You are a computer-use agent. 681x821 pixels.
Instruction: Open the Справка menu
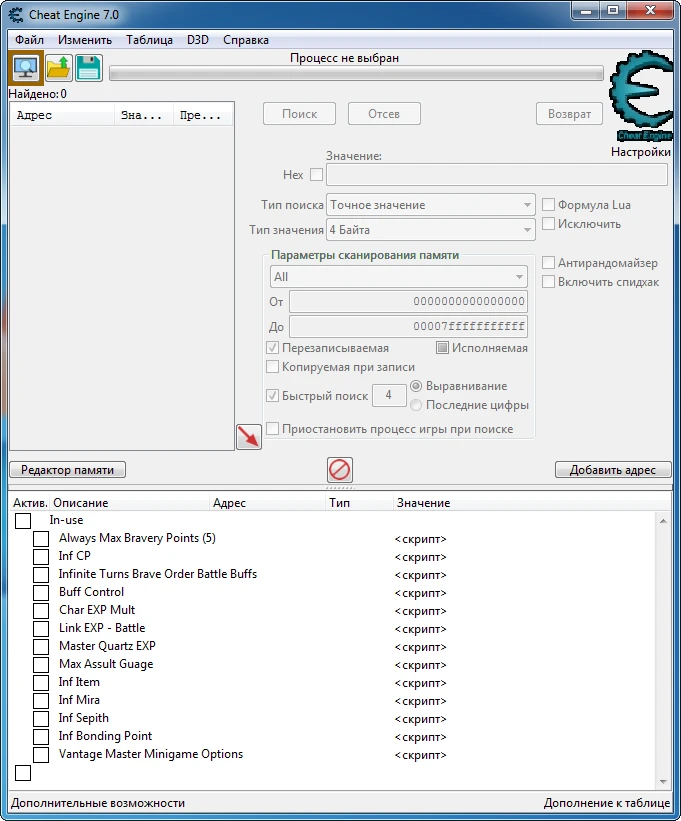pos(245,40)
